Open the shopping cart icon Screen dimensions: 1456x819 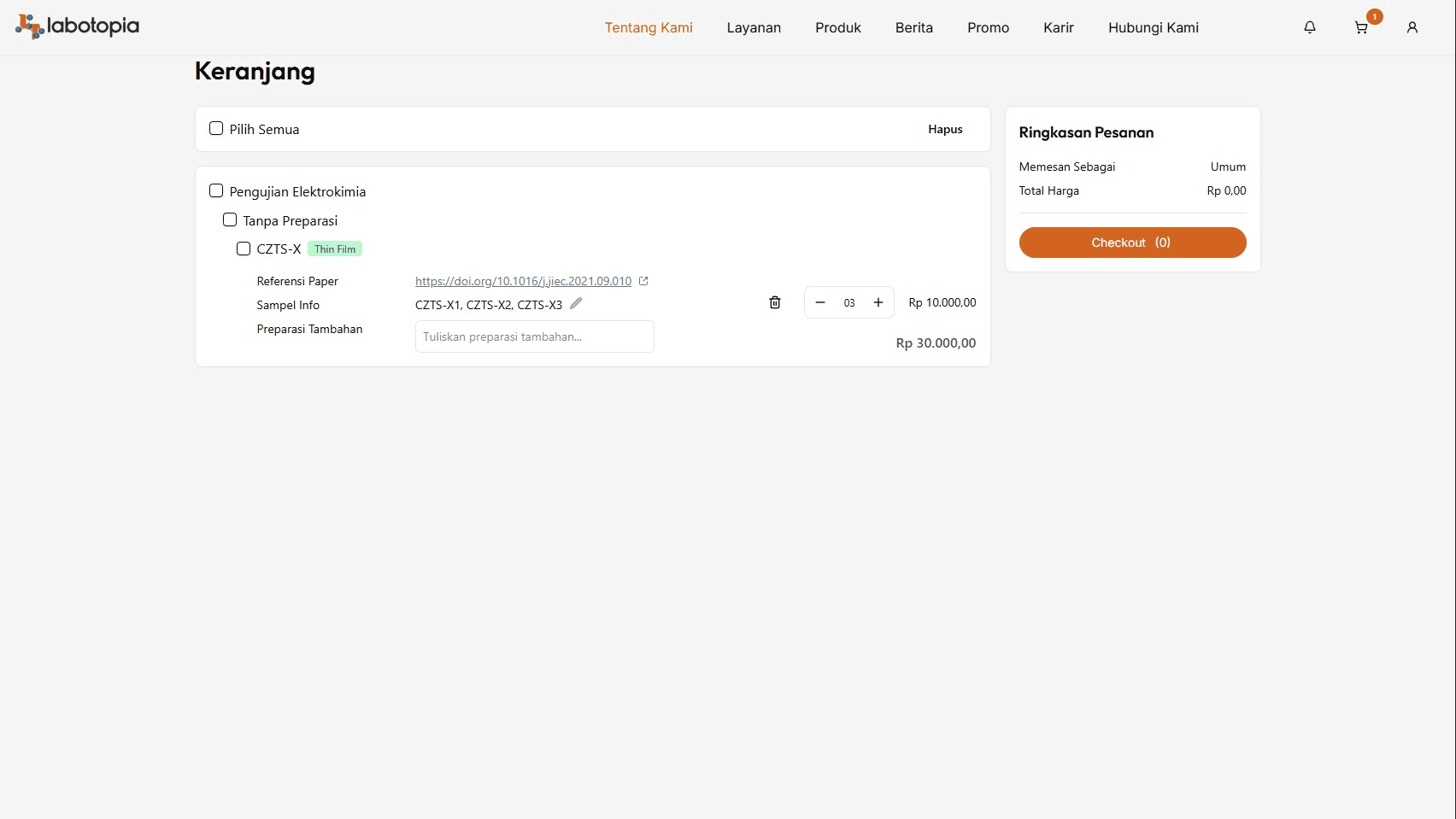[x=1361, y=27]
